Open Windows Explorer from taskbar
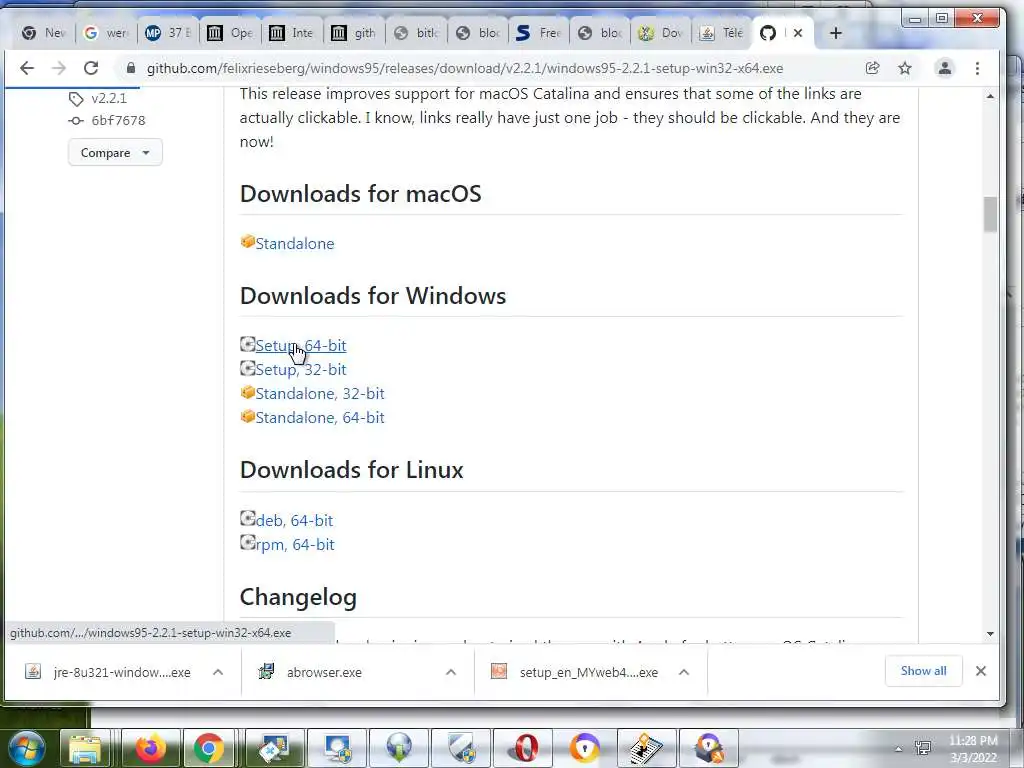 pyautogui.click(x=85, y=748)
